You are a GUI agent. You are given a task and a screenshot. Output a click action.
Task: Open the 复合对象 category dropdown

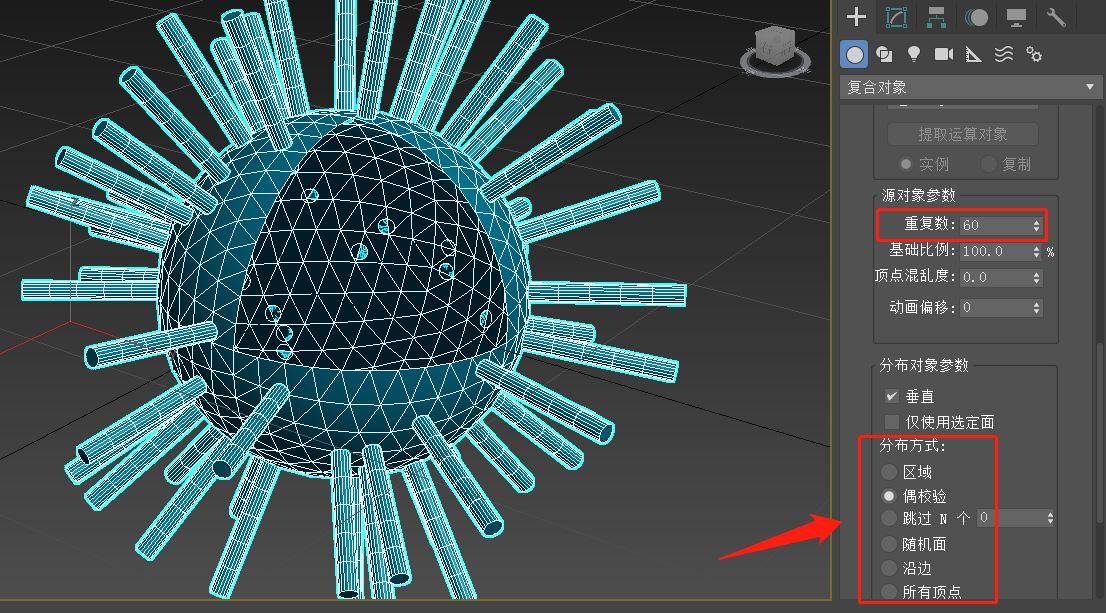pyautogui.click(x=971, y=87)
